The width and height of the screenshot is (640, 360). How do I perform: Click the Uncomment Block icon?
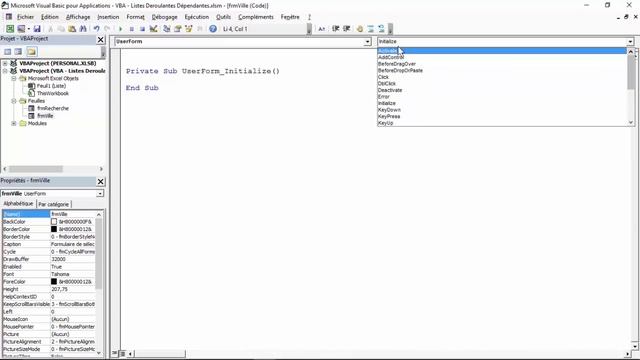(381, 29)
